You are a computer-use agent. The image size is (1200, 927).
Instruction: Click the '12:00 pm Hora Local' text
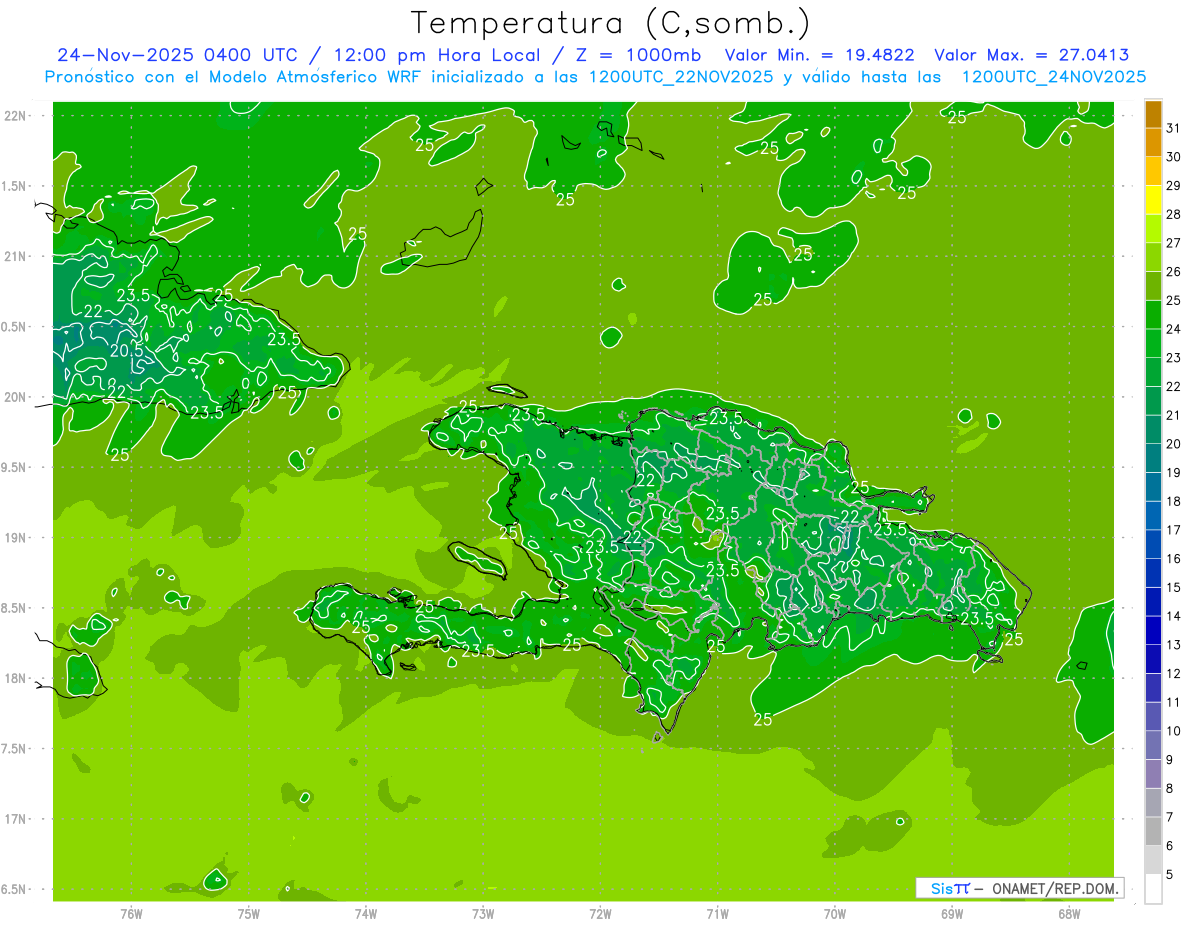[x=436, y=55]
